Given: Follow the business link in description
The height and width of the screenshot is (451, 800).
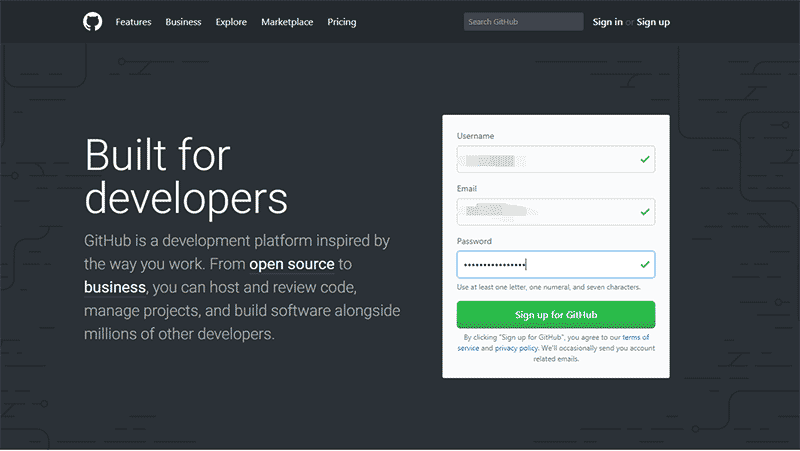Looking at the screenshot, I should coord(115,288).
